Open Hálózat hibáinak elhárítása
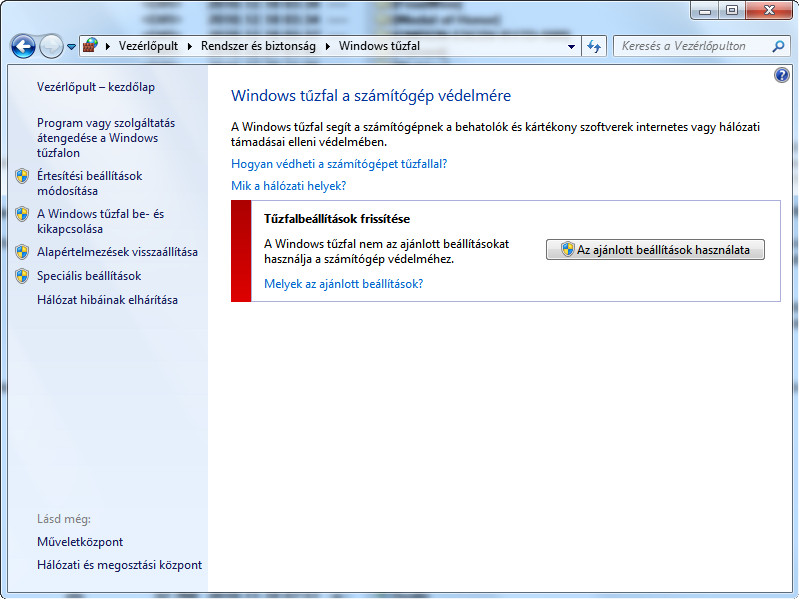800x600 pixels. (x=107, y=299)
